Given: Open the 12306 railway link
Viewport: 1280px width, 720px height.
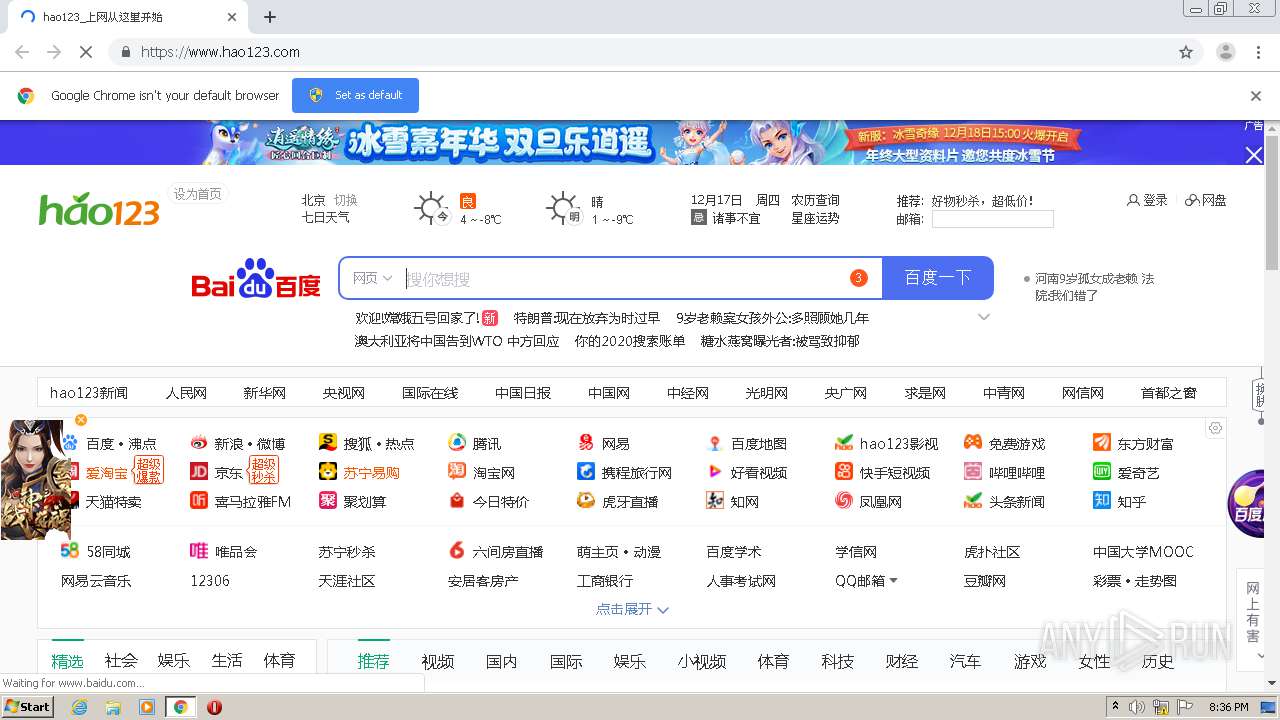Looking at the screenshot, I should 210,580.
